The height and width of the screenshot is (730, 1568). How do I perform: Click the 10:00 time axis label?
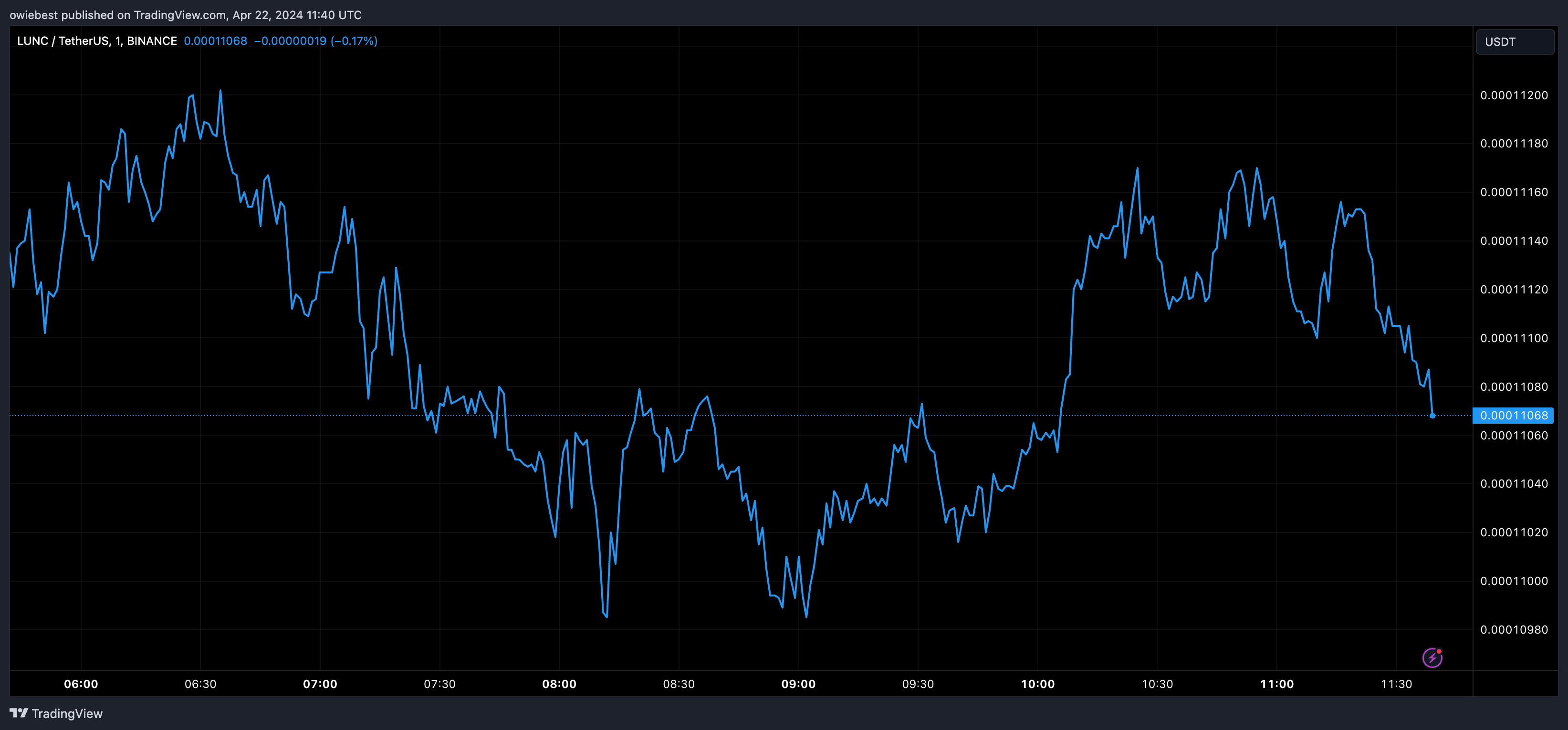(1038, 684)
